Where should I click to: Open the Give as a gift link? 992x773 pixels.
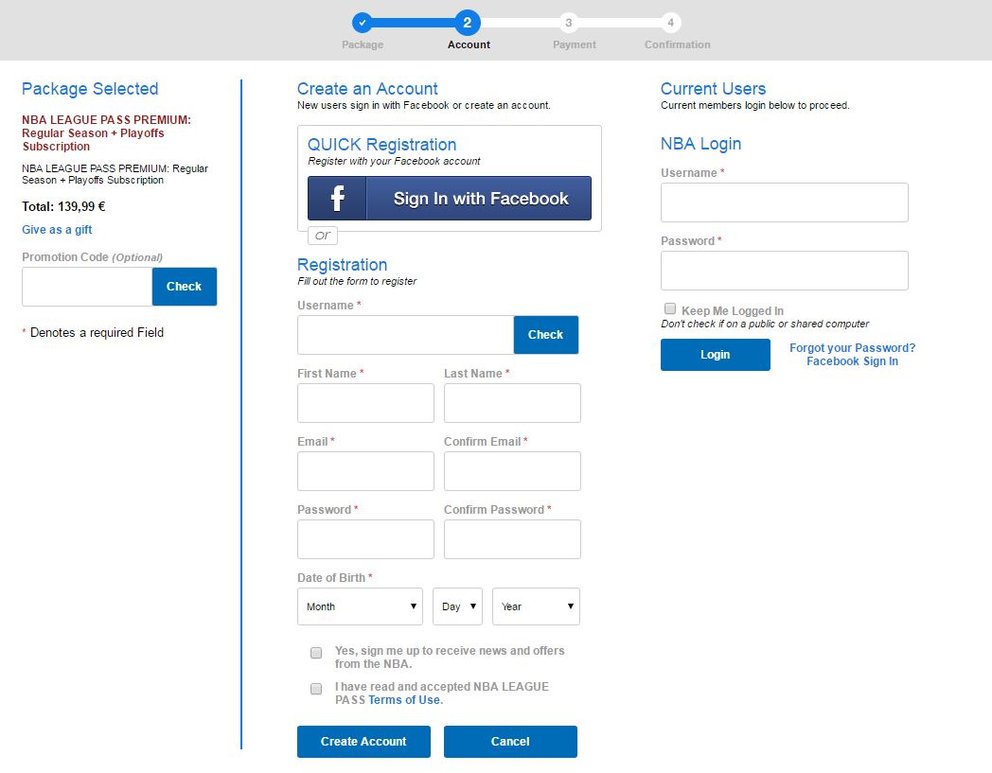[57, 230]
